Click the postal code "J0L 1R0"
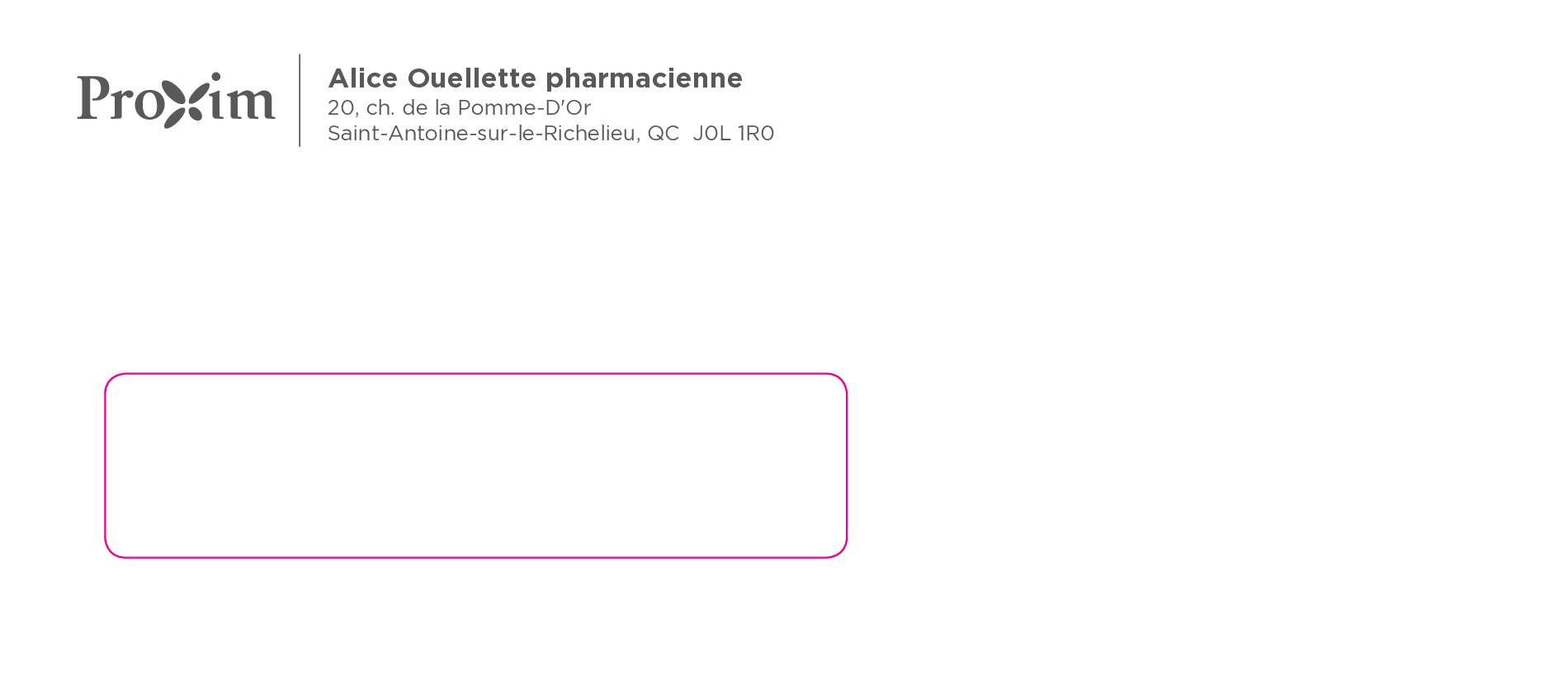This screenshot has width=1568, height=681. coord(733,134)
